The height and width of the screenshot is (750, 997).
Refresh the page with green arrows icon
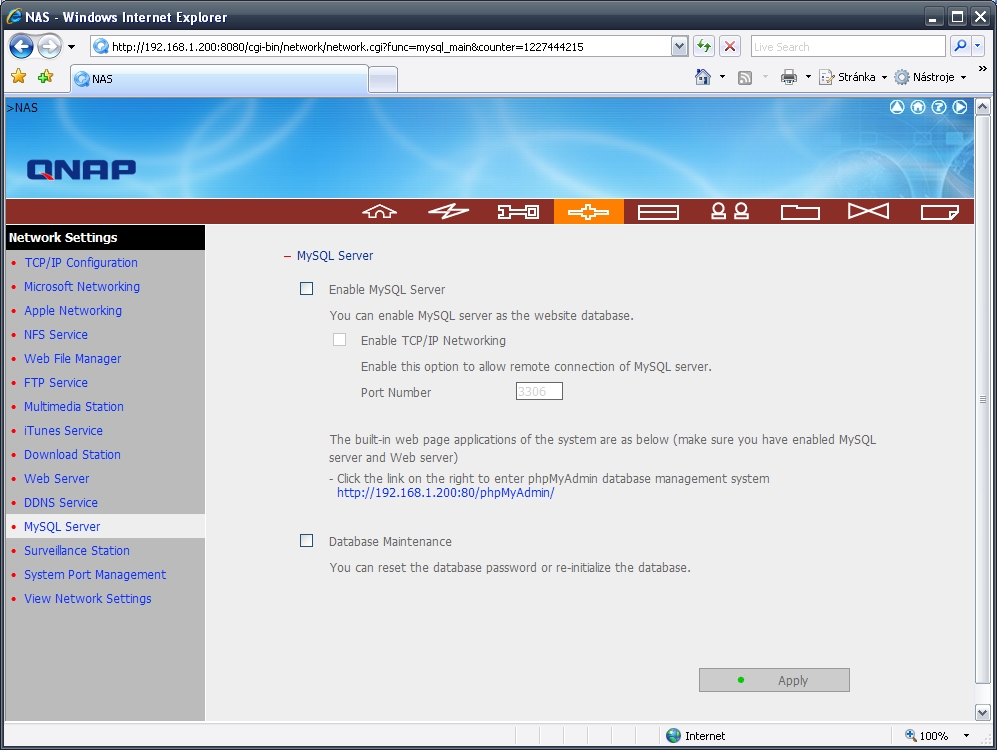703,46
